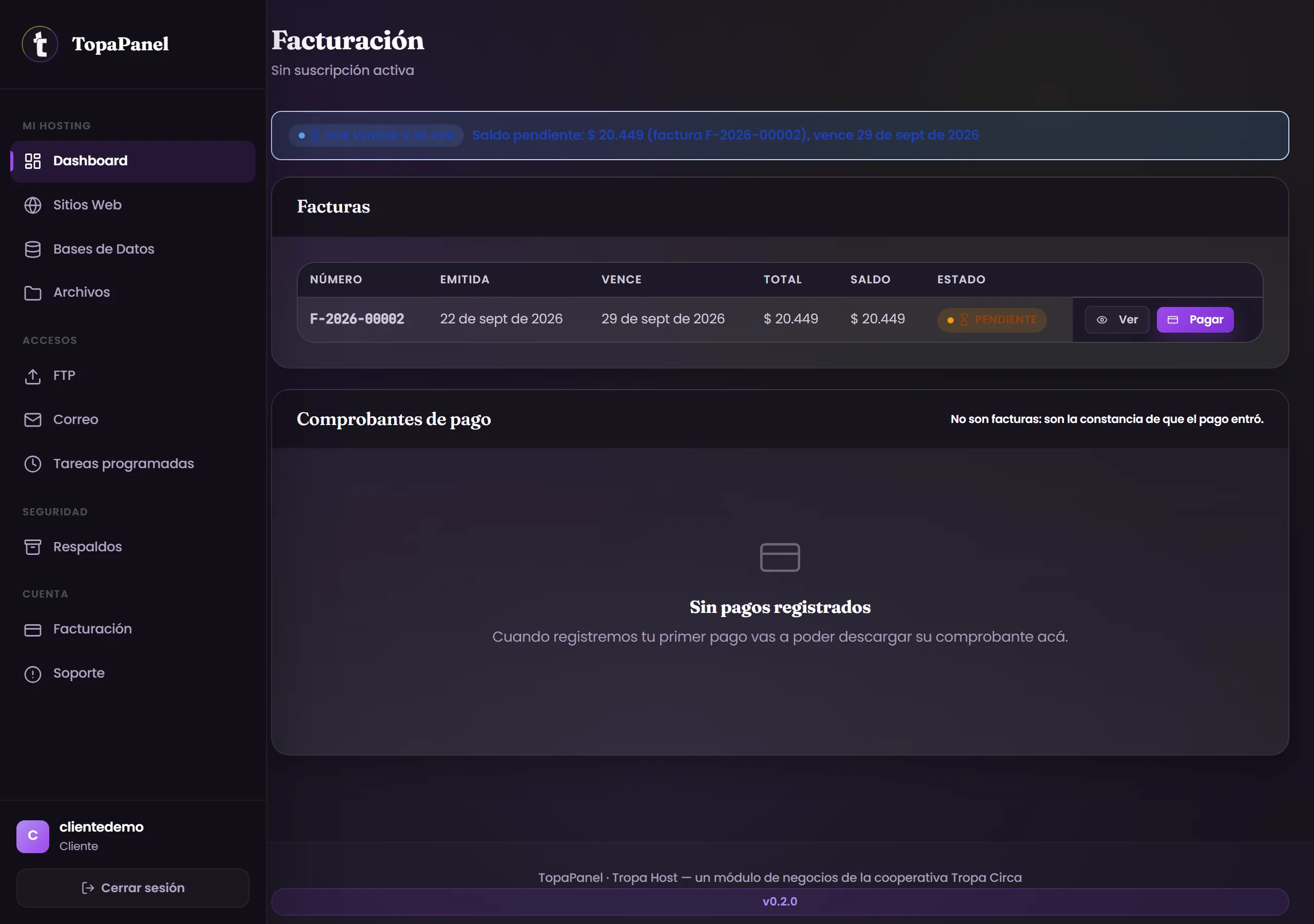Screen dimensions: 1314x924
Task: Click the ESTADO column header
Action: click(960, 279)
